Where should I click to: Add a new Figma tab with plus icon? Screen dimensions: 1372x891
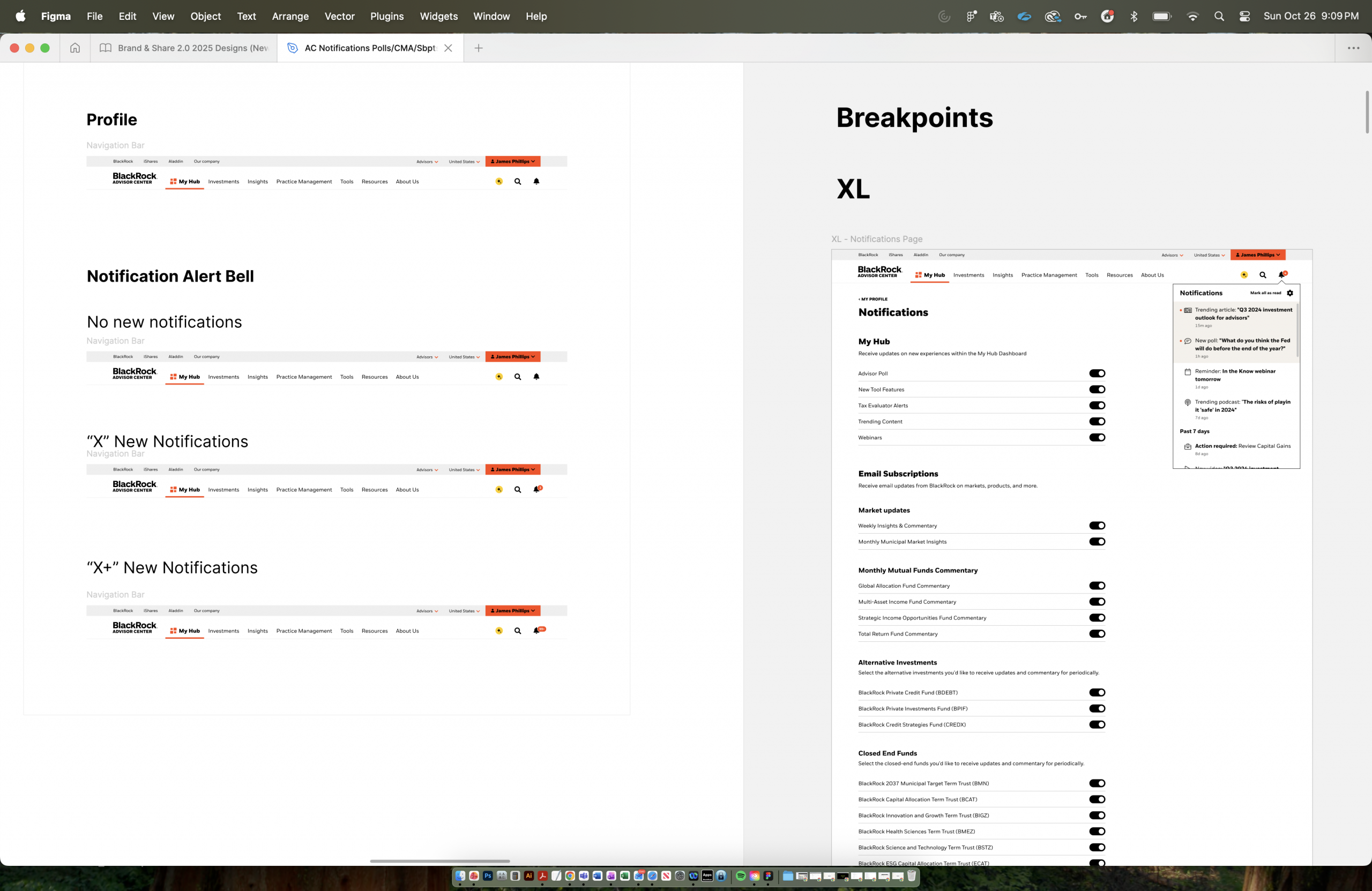(479, 48)
